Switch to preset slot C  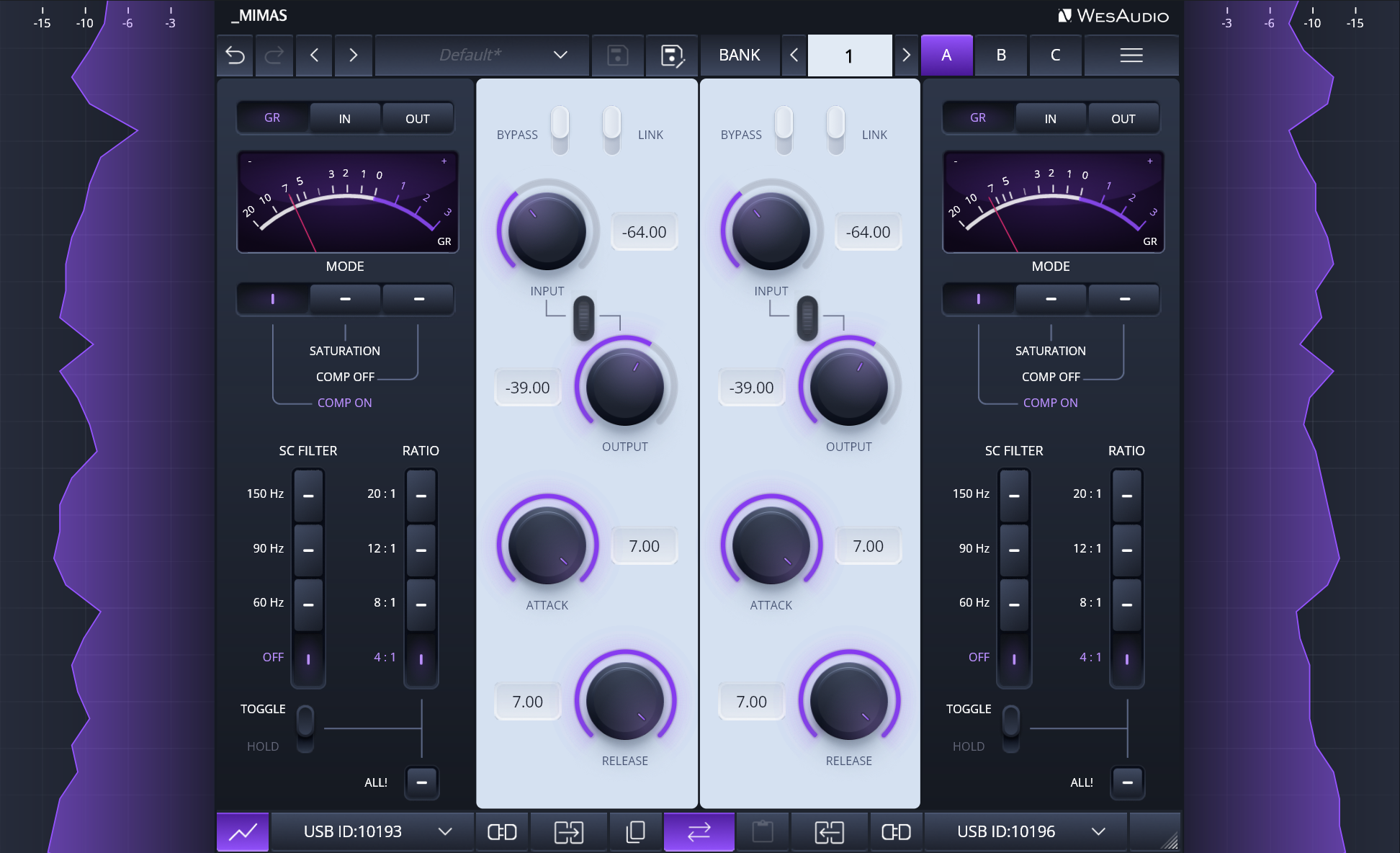(x=1055, y=55)
